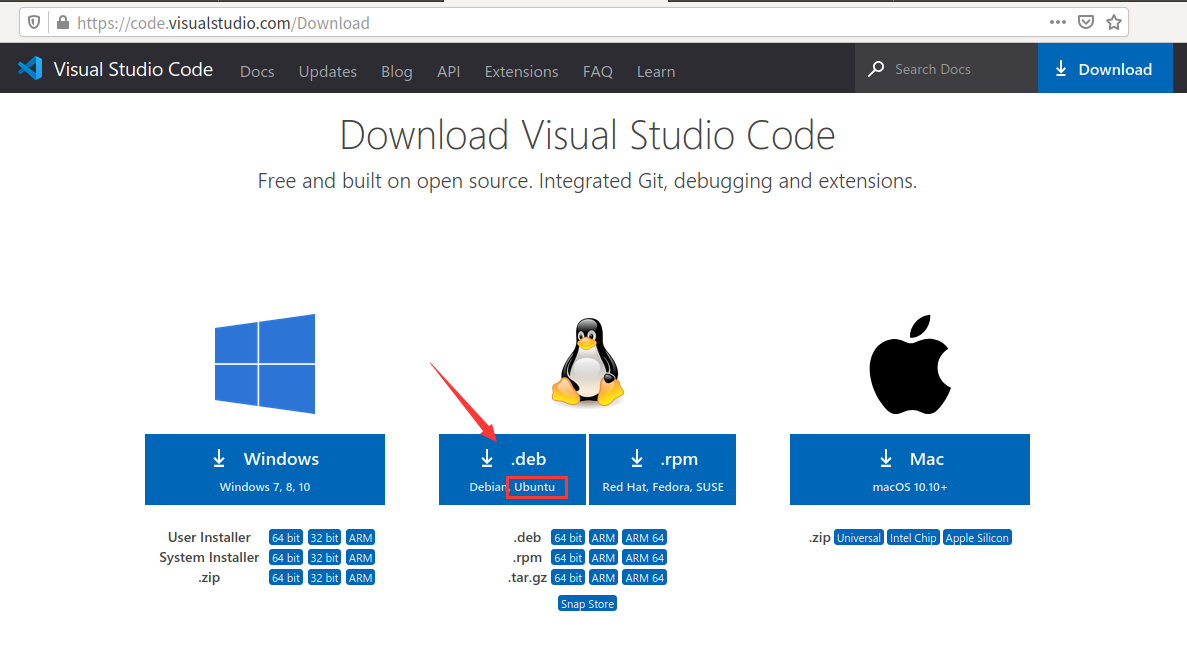This screenshot has height=669, width=1187.
Task: Click the Windows logo image
Action: pos(265,364)
